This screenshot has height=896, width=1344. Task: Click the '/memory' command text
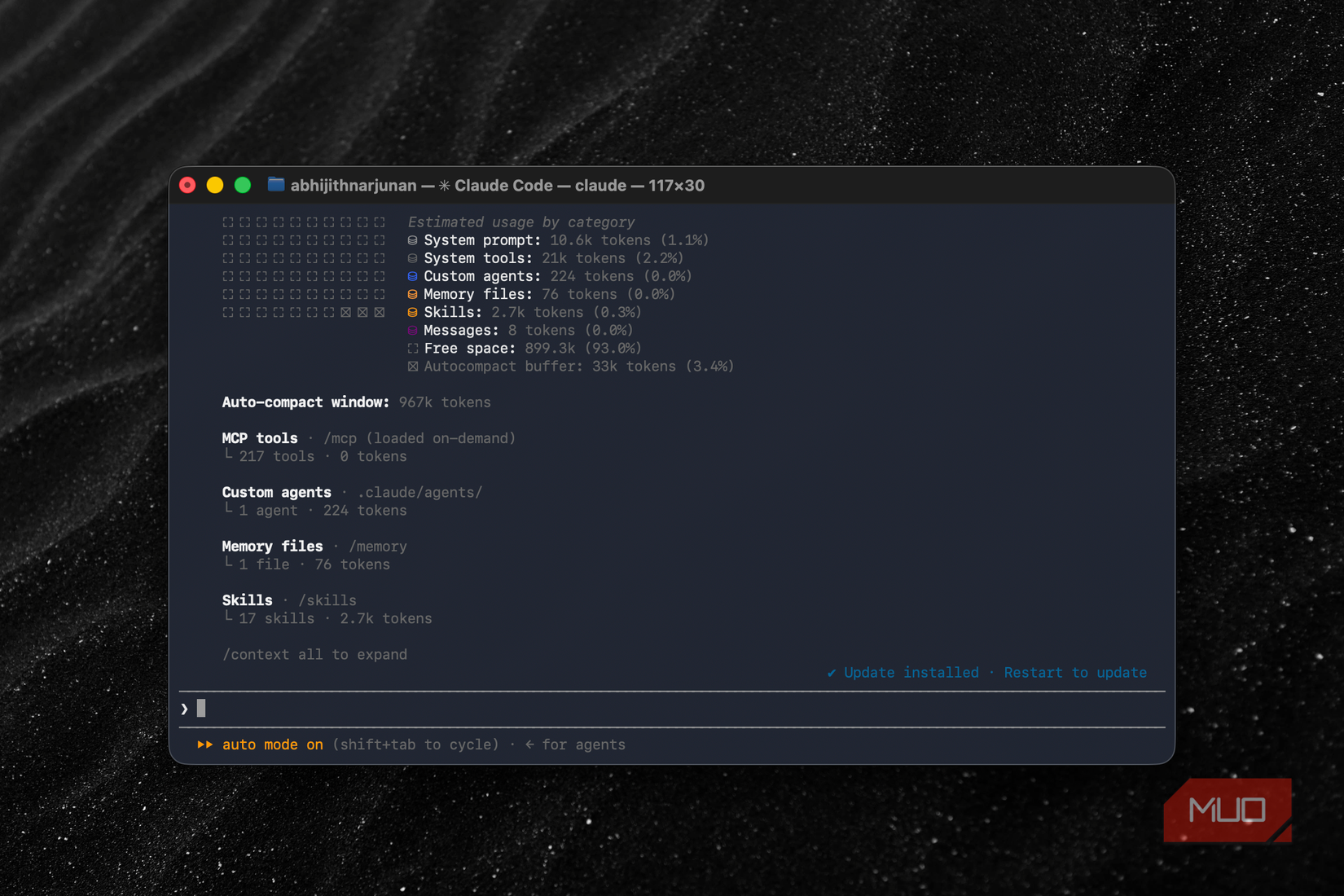(378, 547)
